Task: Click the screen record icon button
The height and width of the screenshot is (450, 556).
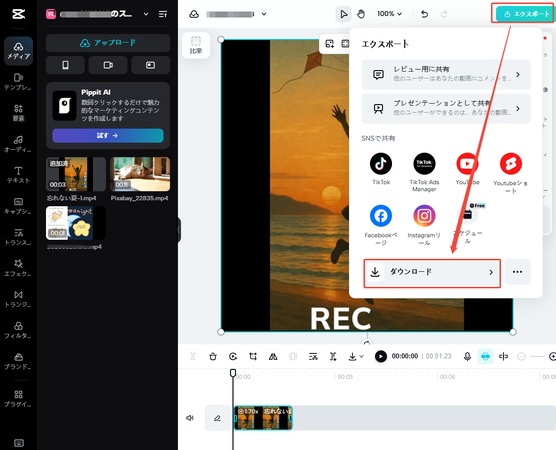Action: tap(150, 65)
